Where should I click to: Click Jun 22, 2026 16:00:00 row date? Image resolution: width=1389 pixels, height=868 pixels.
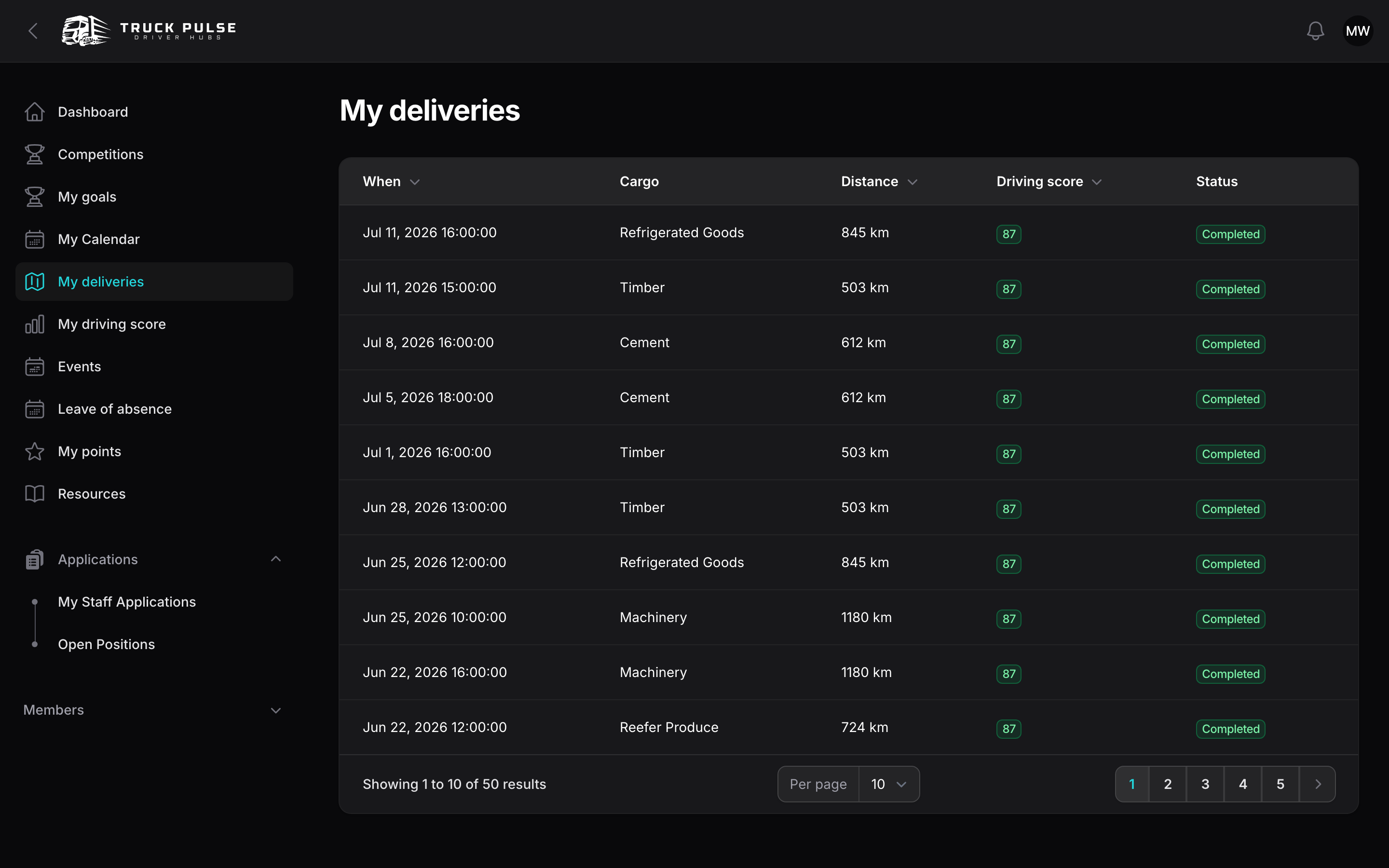pyautogui.click(x=435, y=673)
